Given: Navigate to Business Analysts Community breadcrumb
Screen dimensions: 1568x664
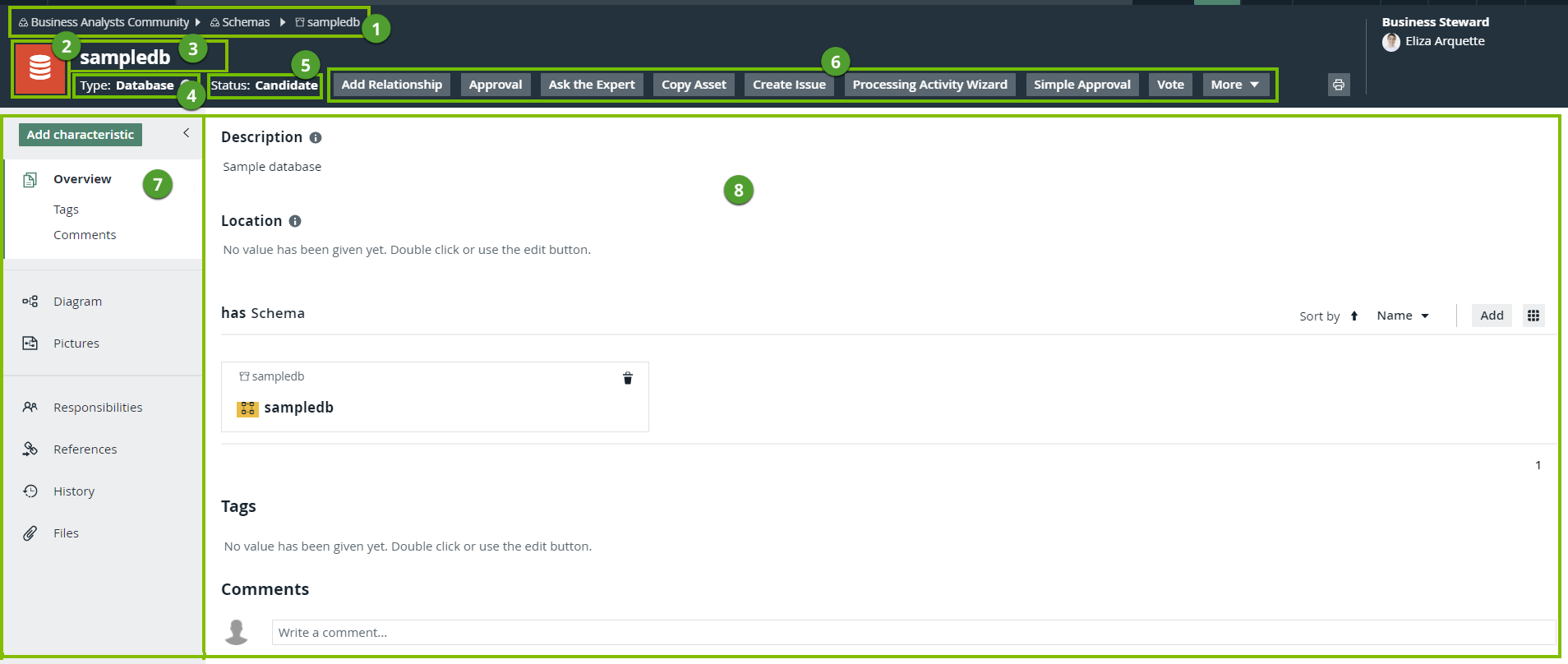Looking at the screenshot, I should pyautogui.click(x=109, y=22).
